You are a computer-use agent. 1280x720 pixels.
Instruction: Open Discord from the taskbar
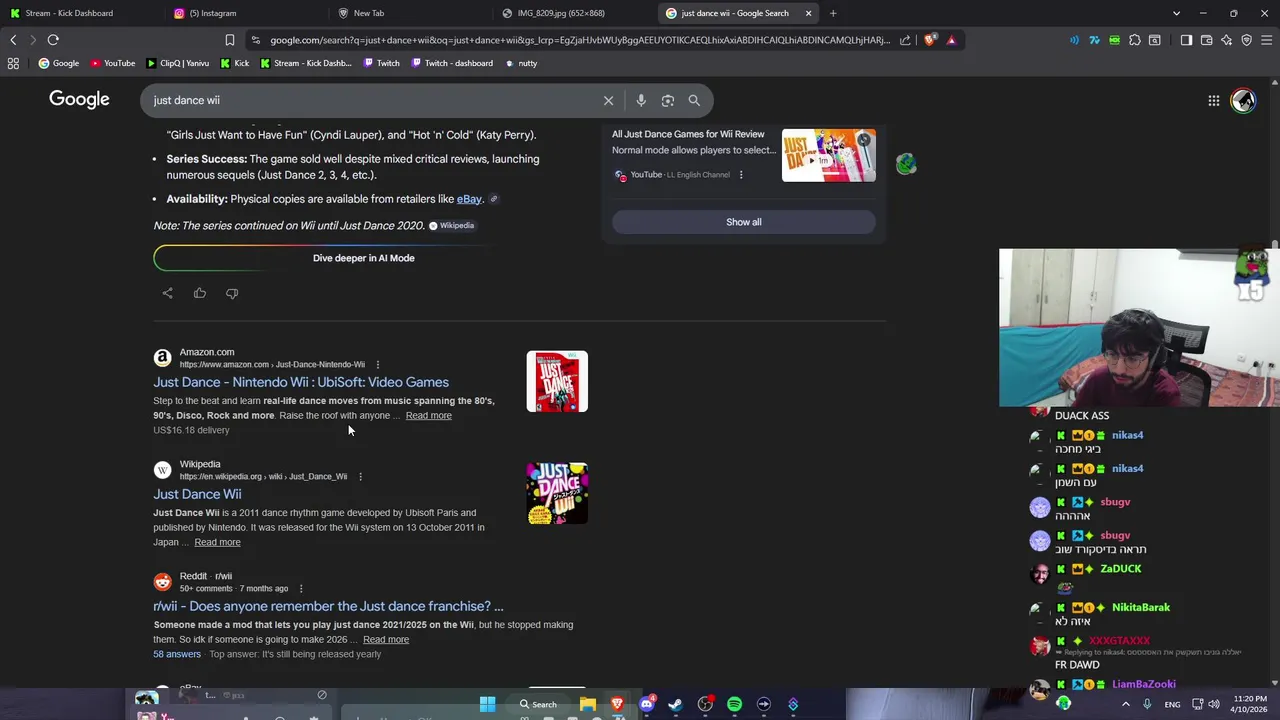point(646,704)
